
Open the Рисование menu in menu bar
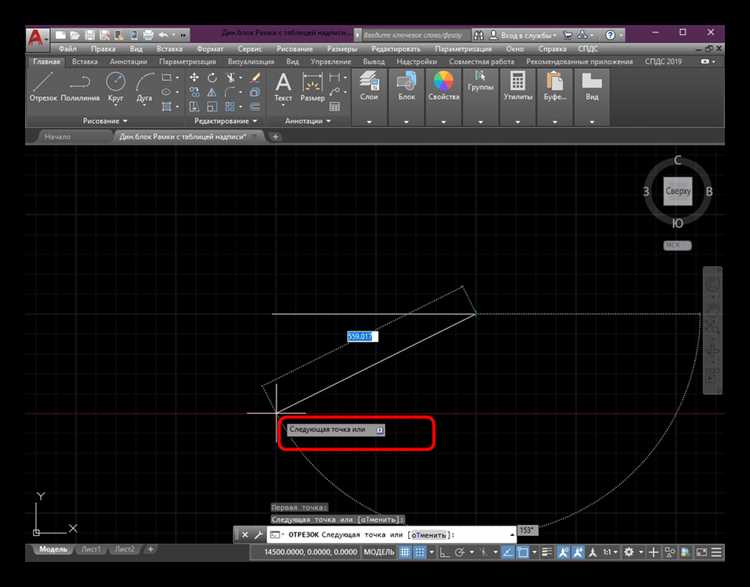click(x=294, y=49)
